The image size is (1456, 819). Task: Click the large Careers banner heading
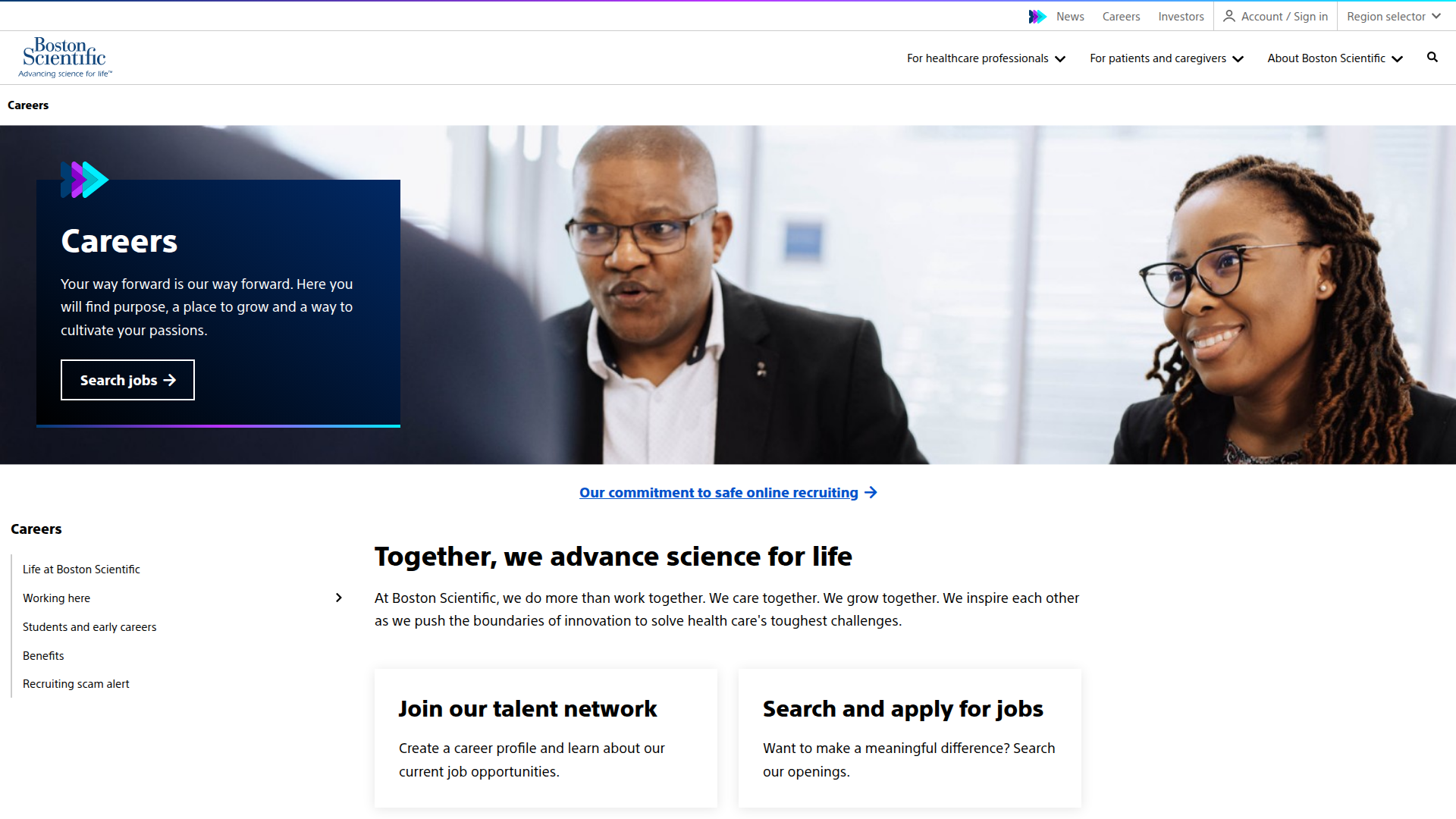pos(119,241)
